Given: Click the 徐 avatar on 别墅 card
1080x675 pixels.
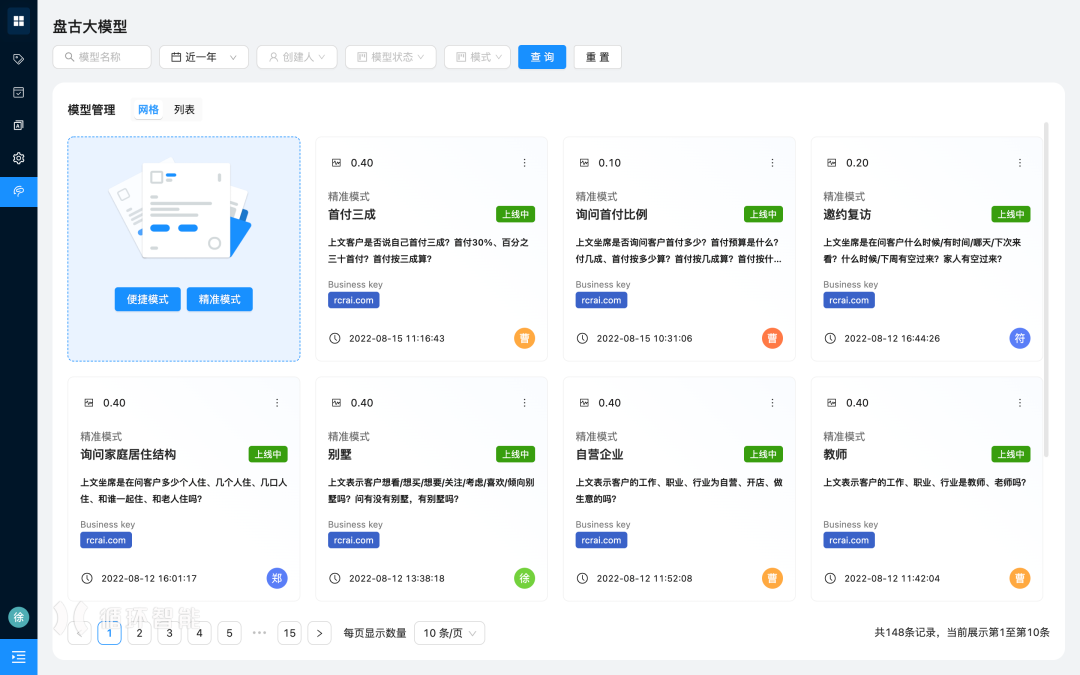Looking at the screenshot, I should coord(524,578).
